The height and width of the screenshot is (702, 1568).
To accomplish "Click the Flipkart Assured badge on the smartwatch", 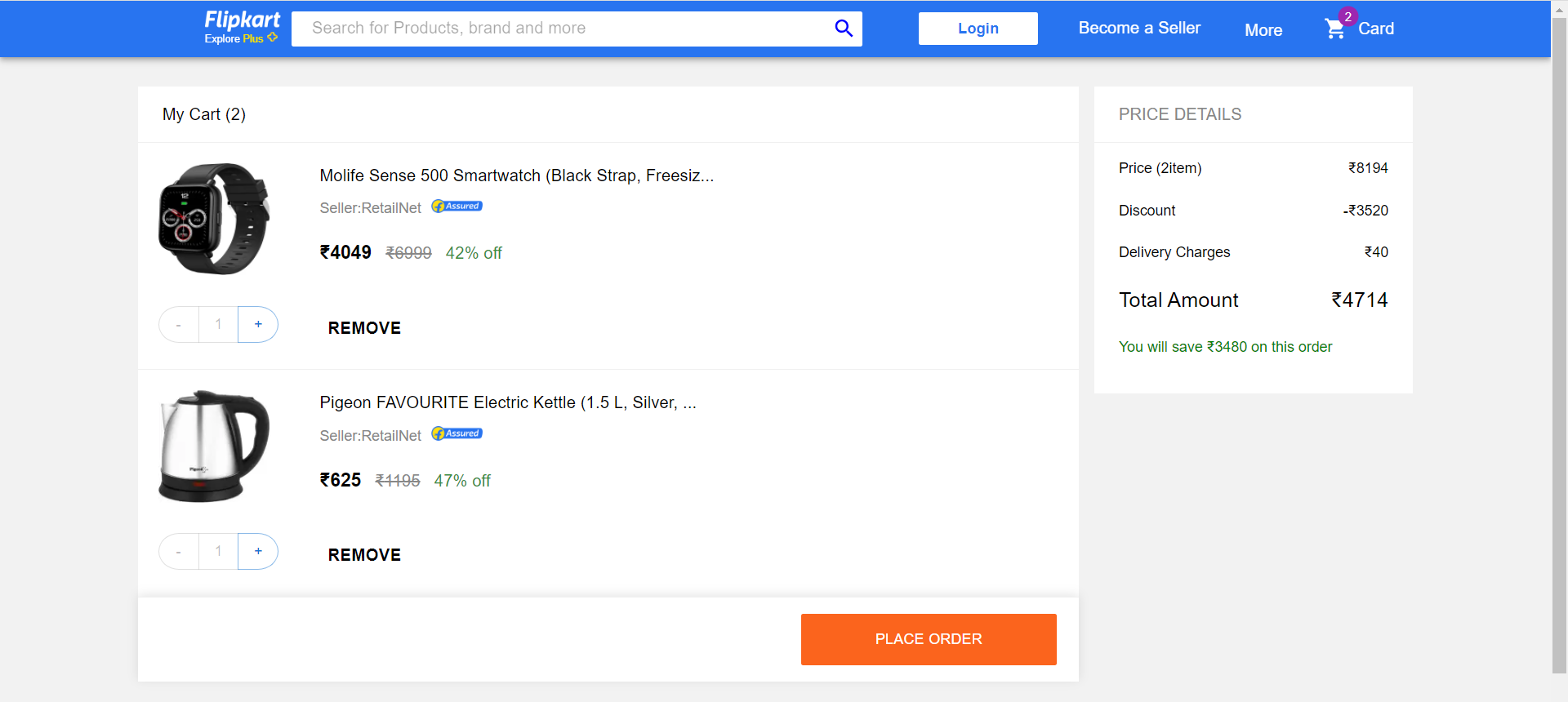I will 456,206.
